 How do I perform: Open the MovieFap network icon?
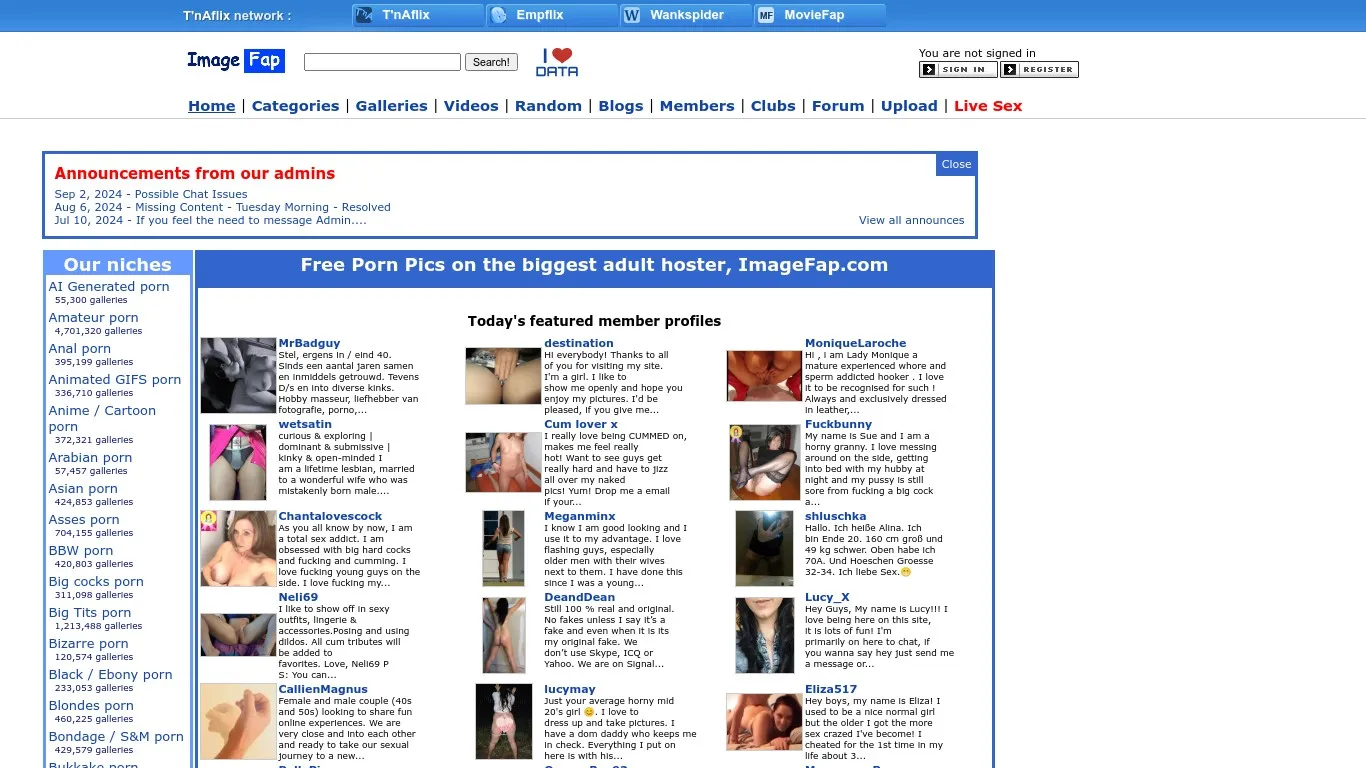point(818,15)
